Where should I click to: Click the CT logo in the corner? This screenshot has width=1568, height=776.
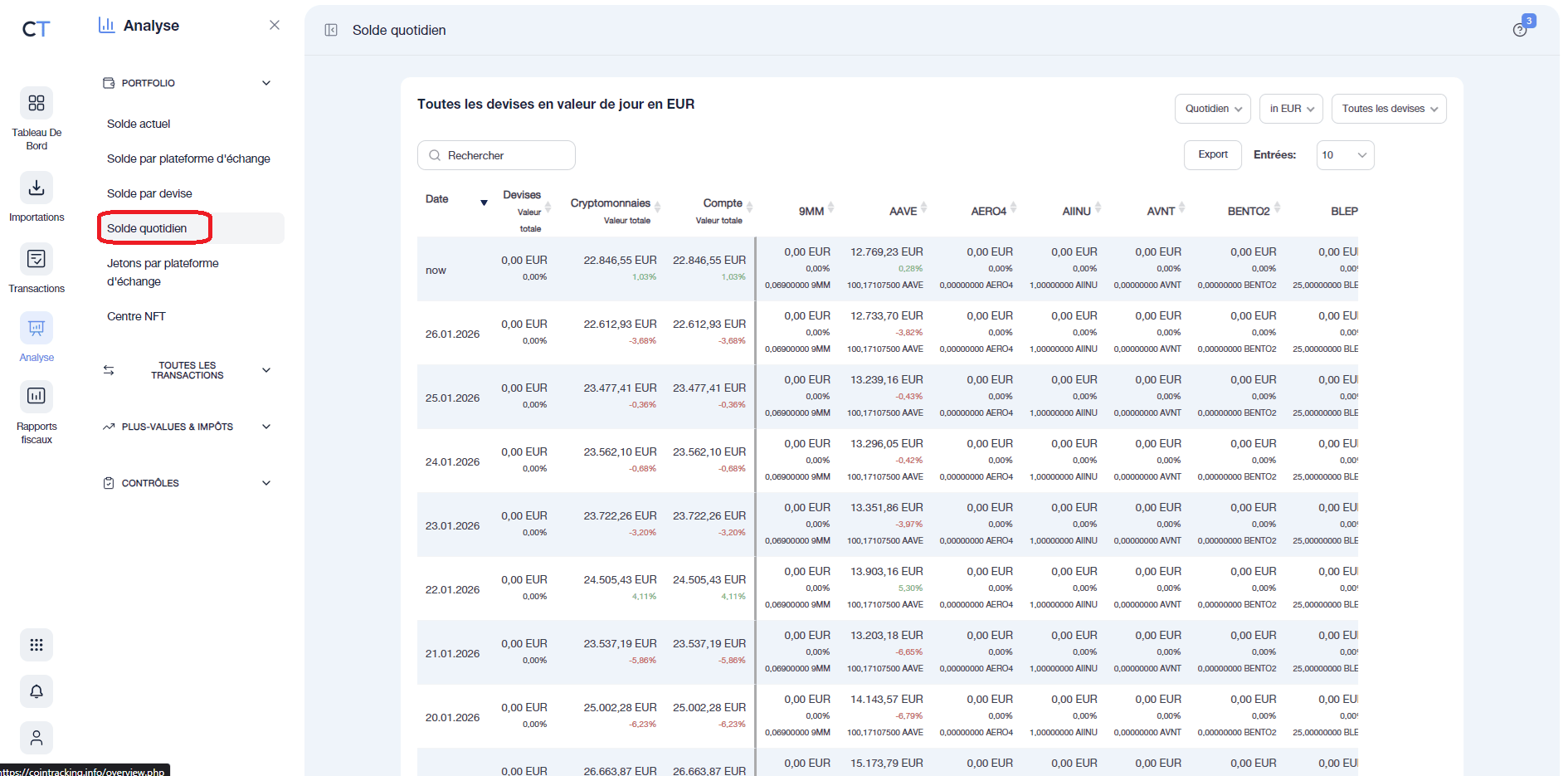coord(34,29)
